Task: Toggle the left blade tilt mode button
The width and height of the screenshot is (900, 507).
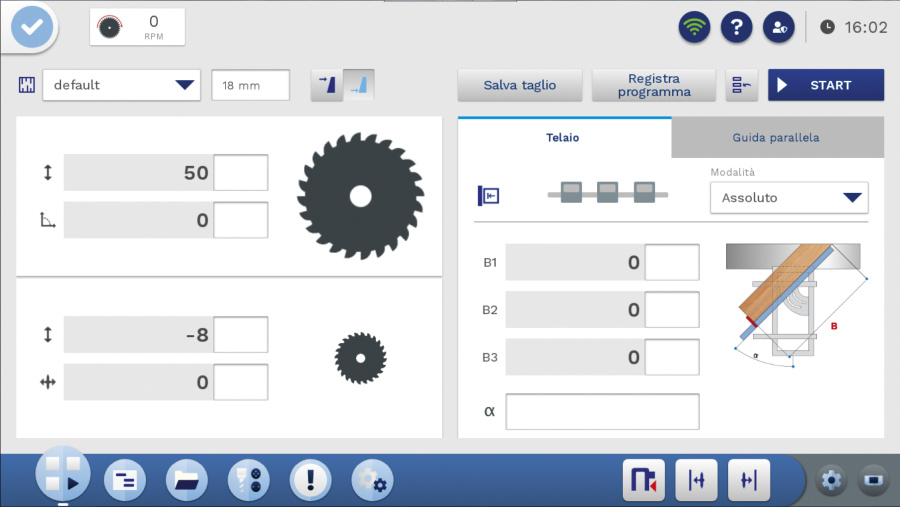Action: (x=327, y=85)
